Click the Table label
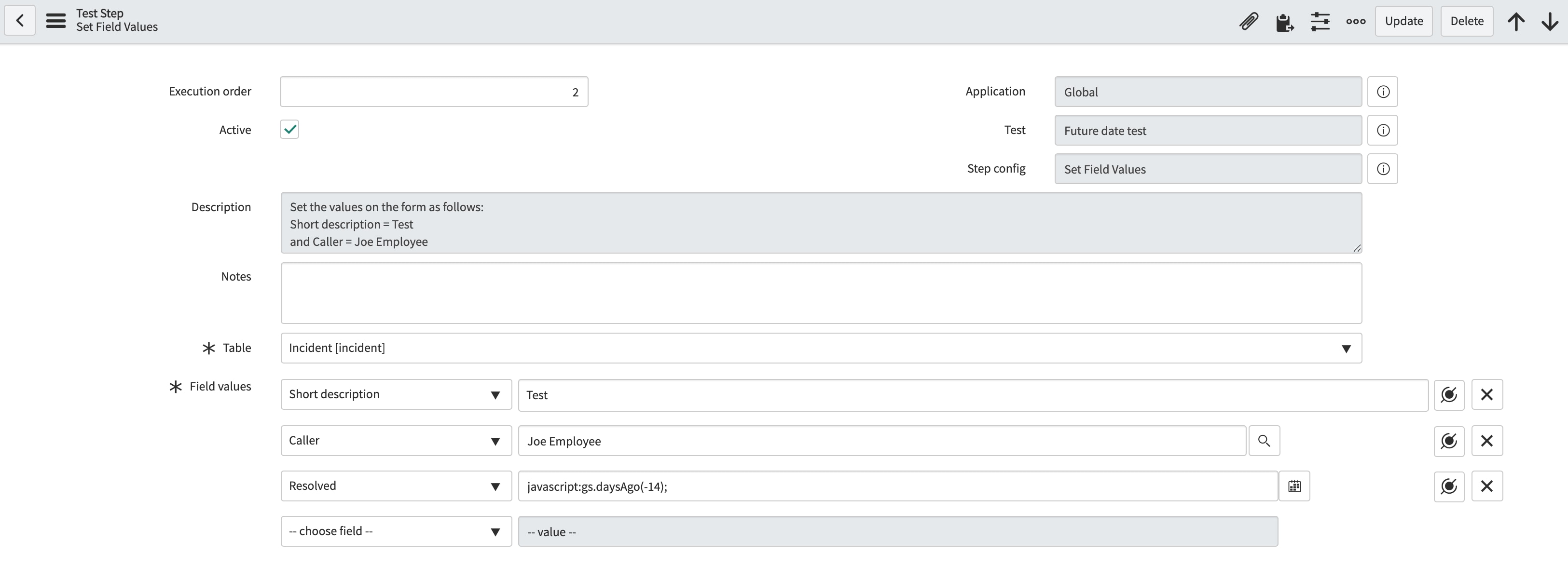 click(237, 348)
